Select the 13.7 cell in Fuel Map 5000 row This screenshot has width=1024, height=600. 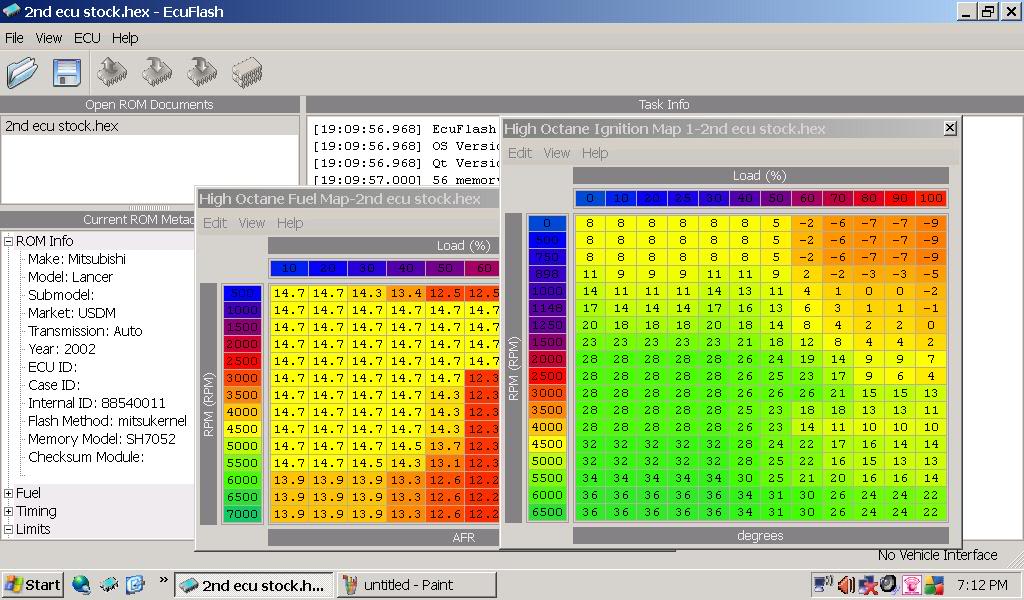click(x=445, y=446)
